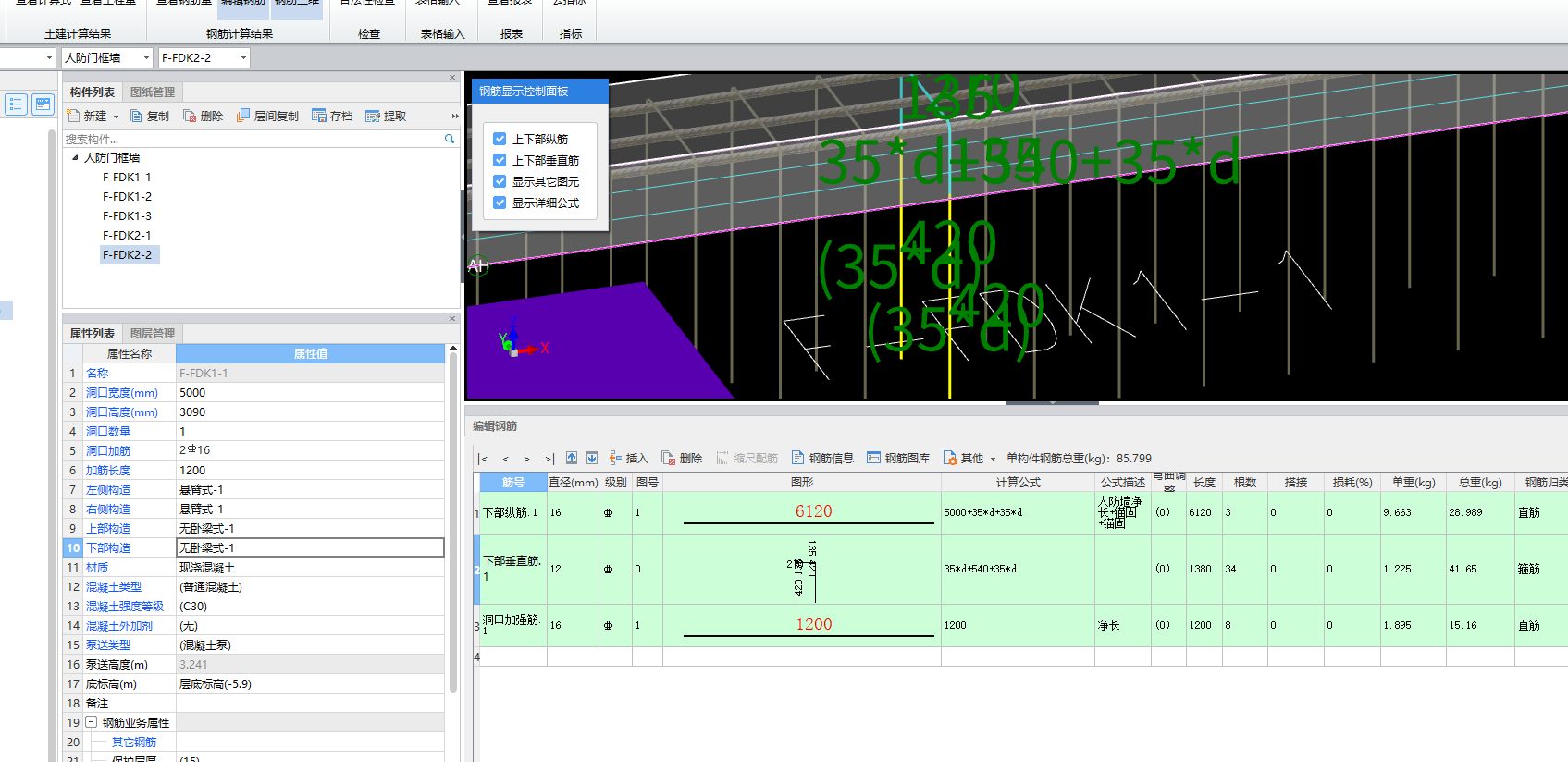Collapse the 人防门框墙 tree node
The width and height of the screenshot is (1568, 762).
tap(76, 157)
